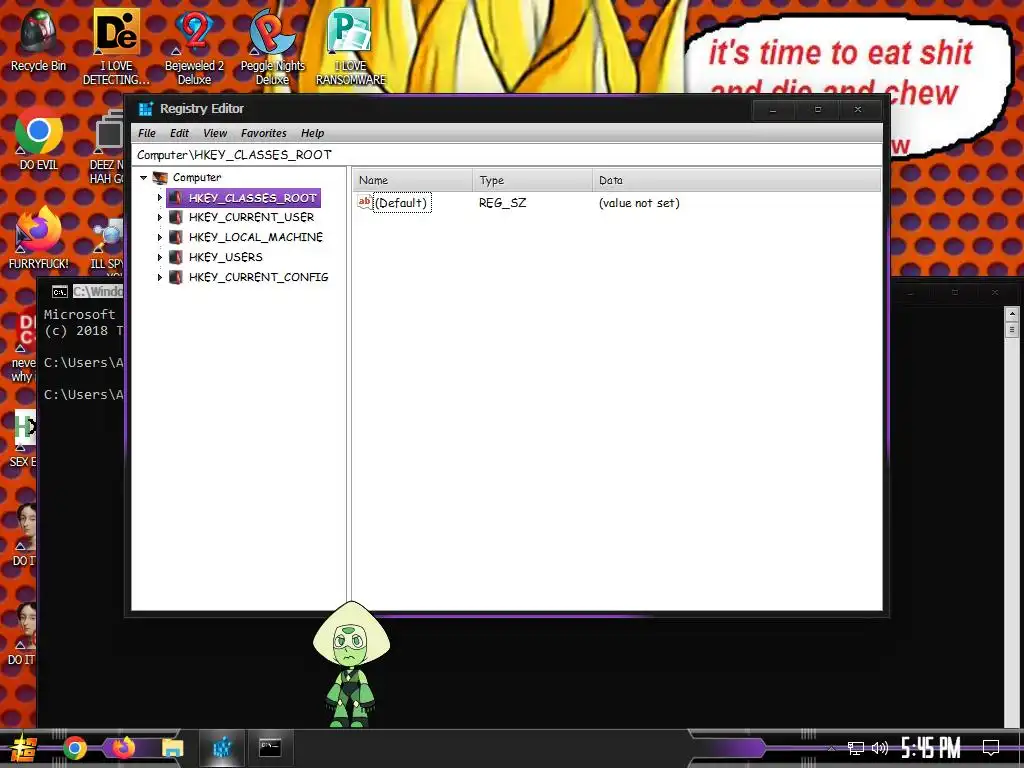Click the registry address bar path

[507, 155]
